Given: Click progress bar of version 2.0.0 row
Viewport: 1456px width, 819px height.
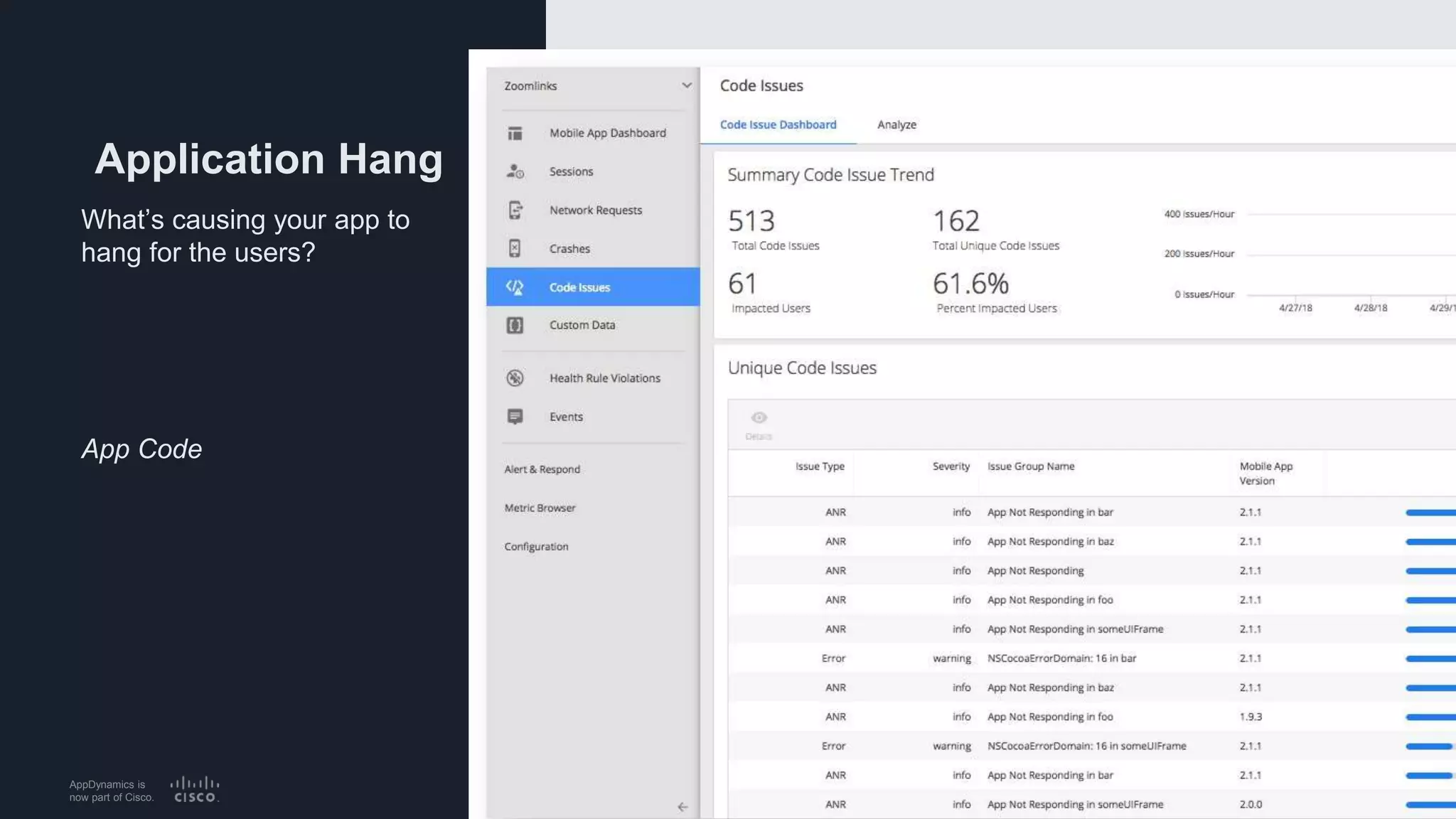Looking at the screenshot, I should coord(1430,805).
